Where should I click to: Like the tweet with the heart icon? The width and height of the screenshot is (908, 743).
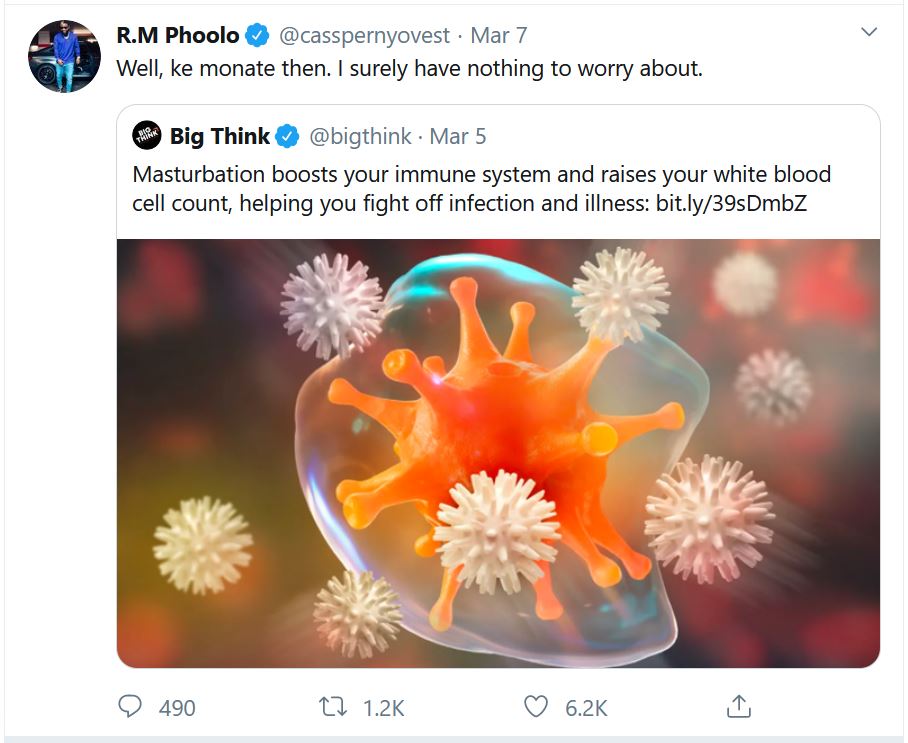click(536, 707)
